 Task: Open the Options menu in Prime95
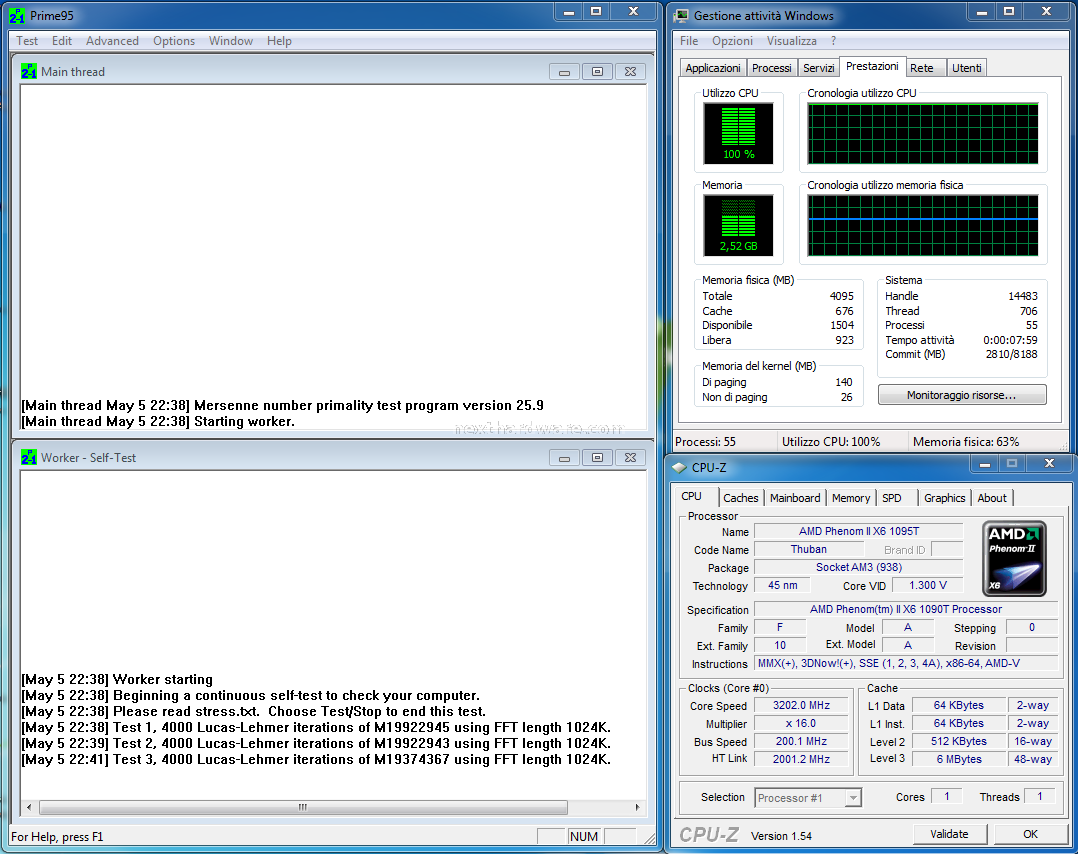174,41
